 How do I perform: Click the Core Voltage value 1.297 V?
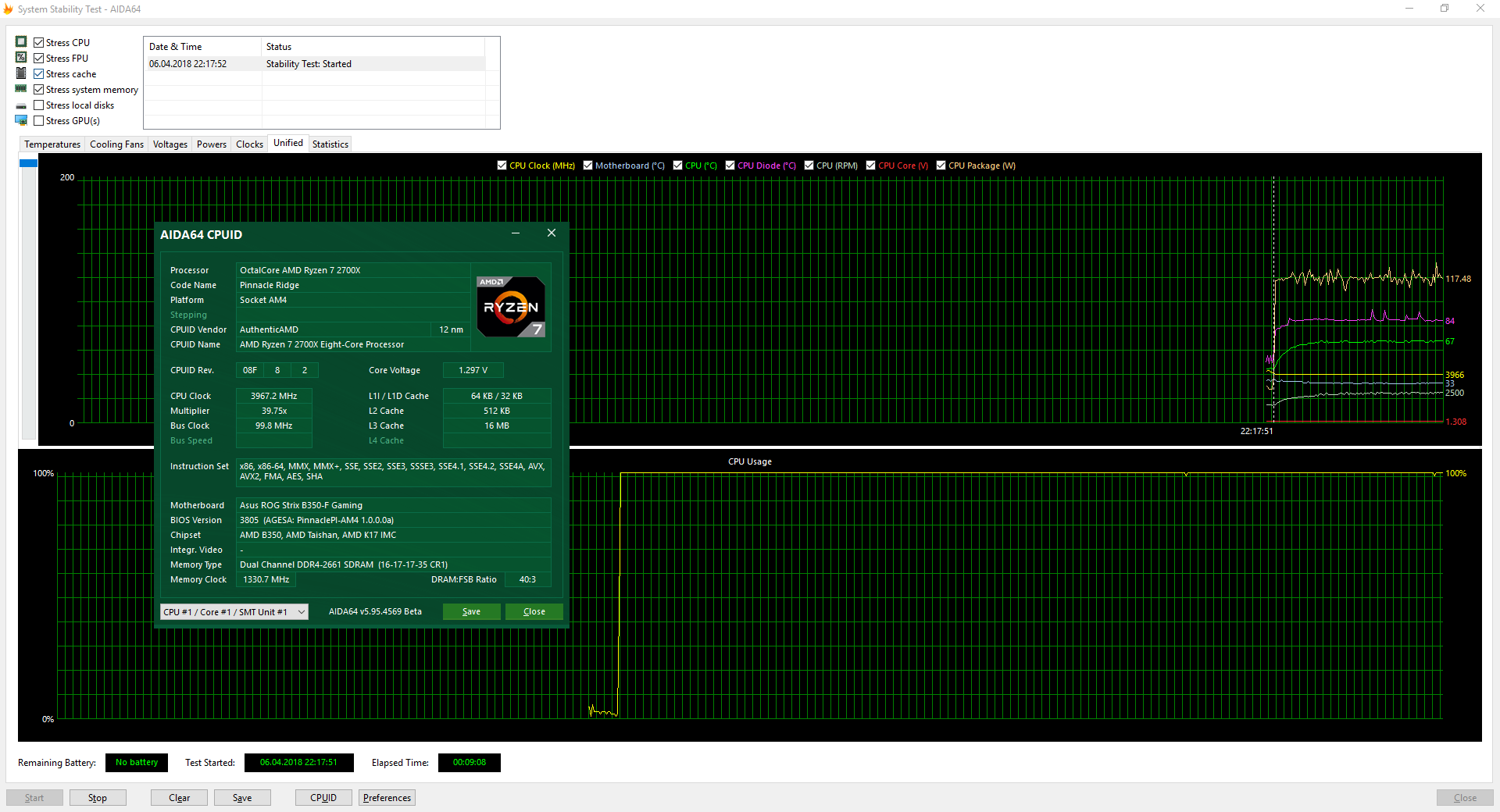coord(473,370)
